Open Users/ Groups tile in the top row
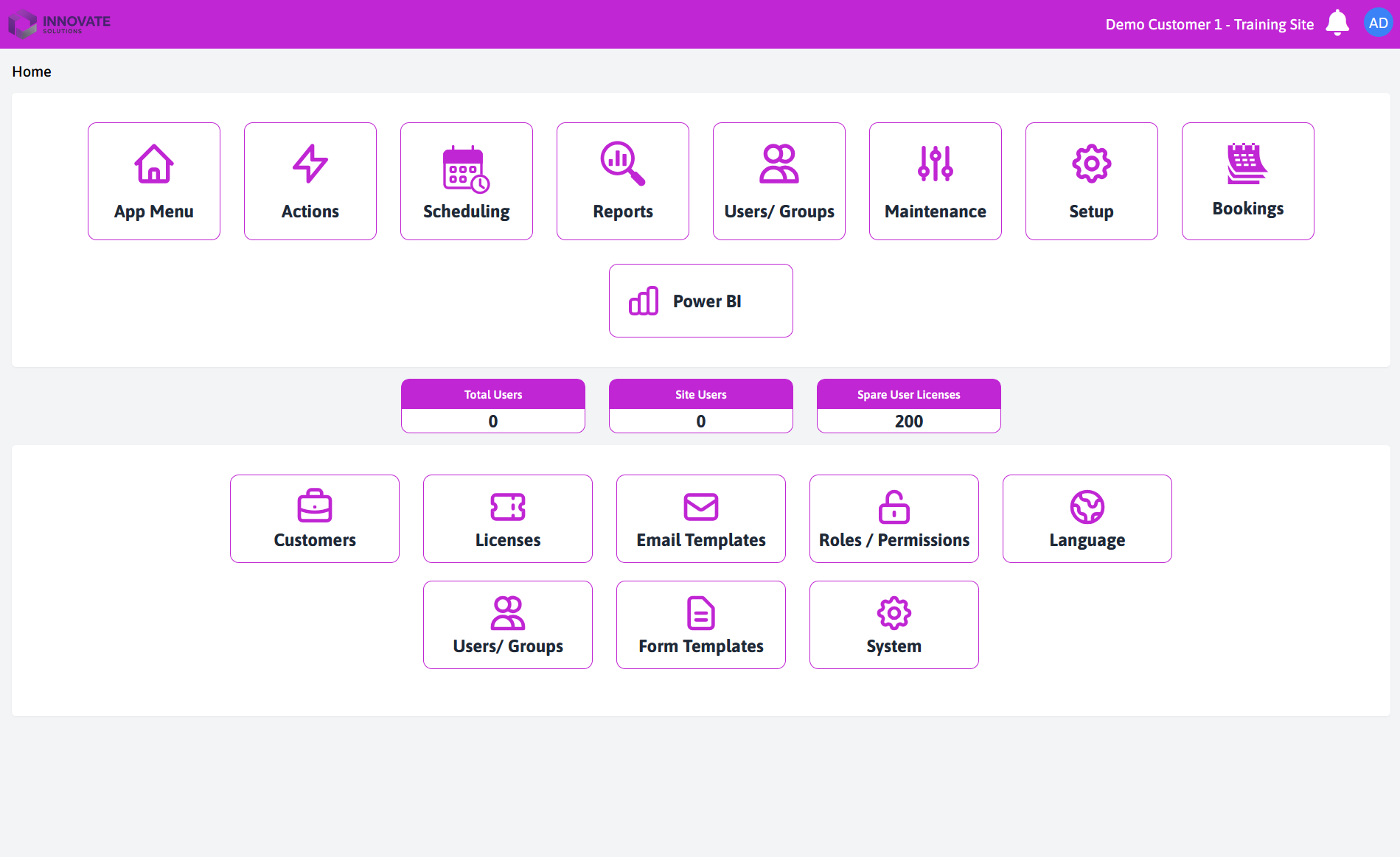This screenshot has width=1400, height=857. (779, 181)
